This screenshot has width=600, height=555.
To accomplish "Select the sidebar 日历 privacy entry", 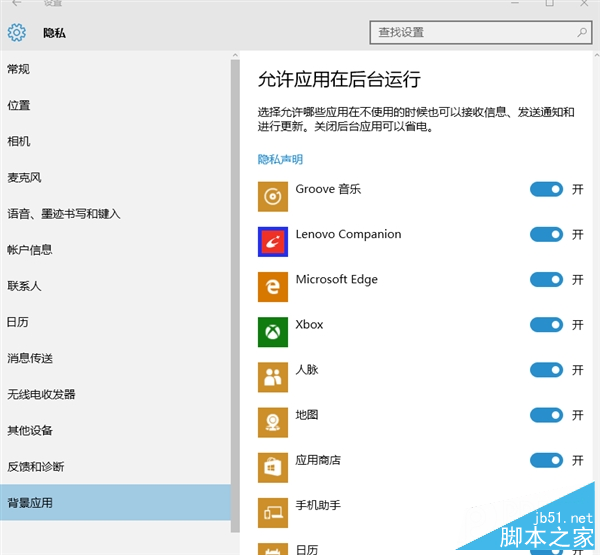I will point(115,322).
